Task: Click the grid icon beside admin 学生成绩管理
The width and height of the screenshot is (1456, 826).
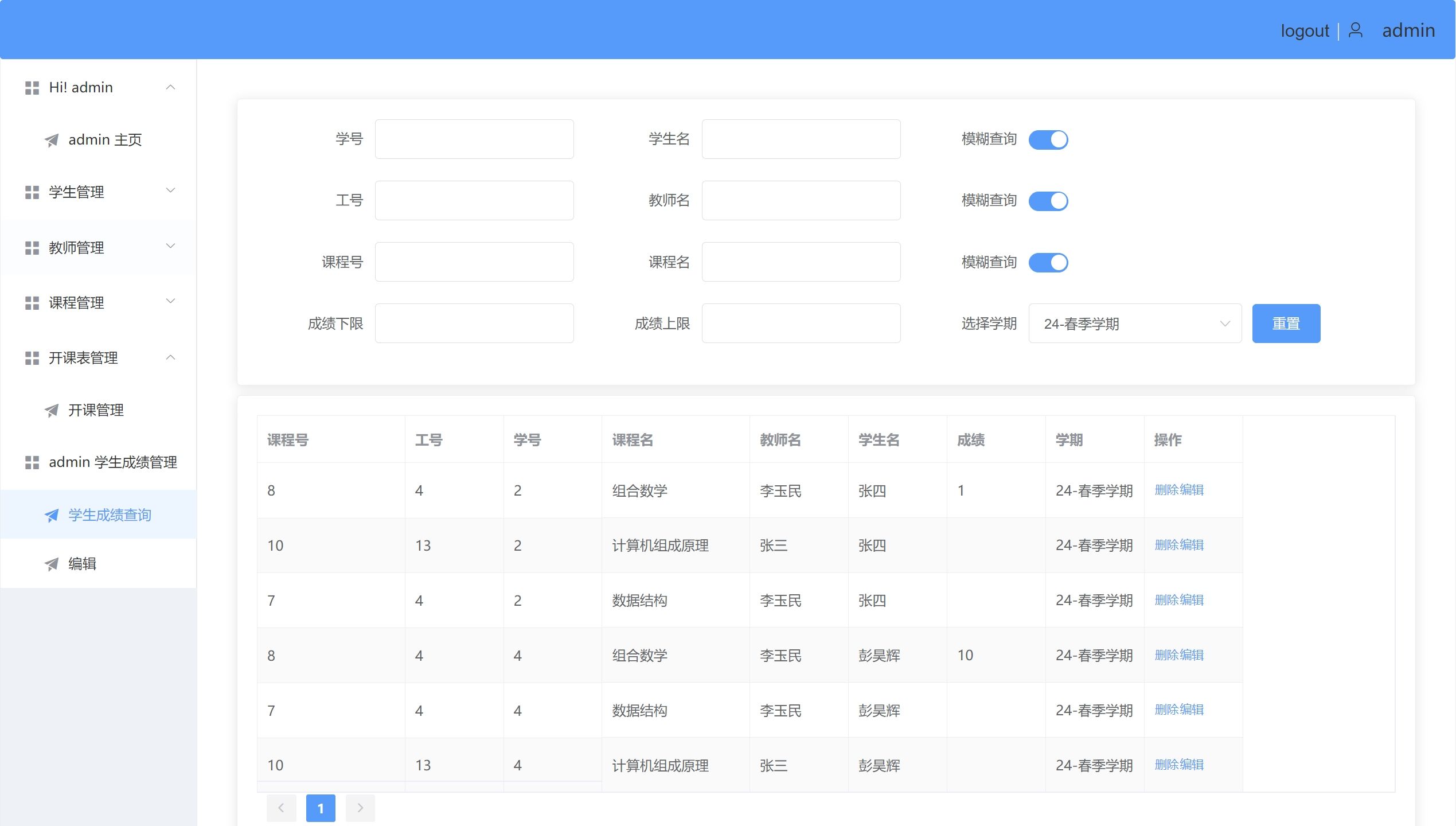Action: pos(32,462)
